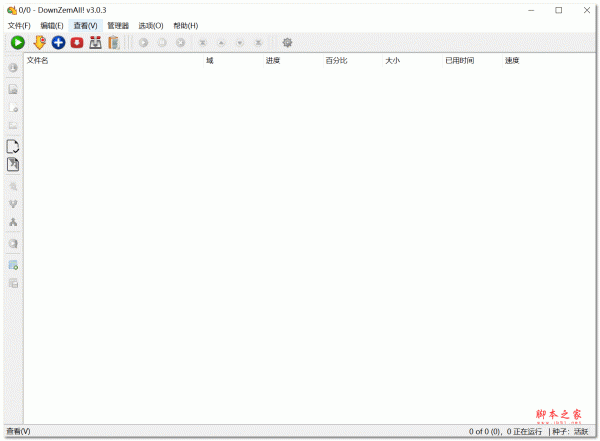The image size is (600, 441).
Task: Click the greyed merge-arrows sidebar icon
Action: pos(13,204)
